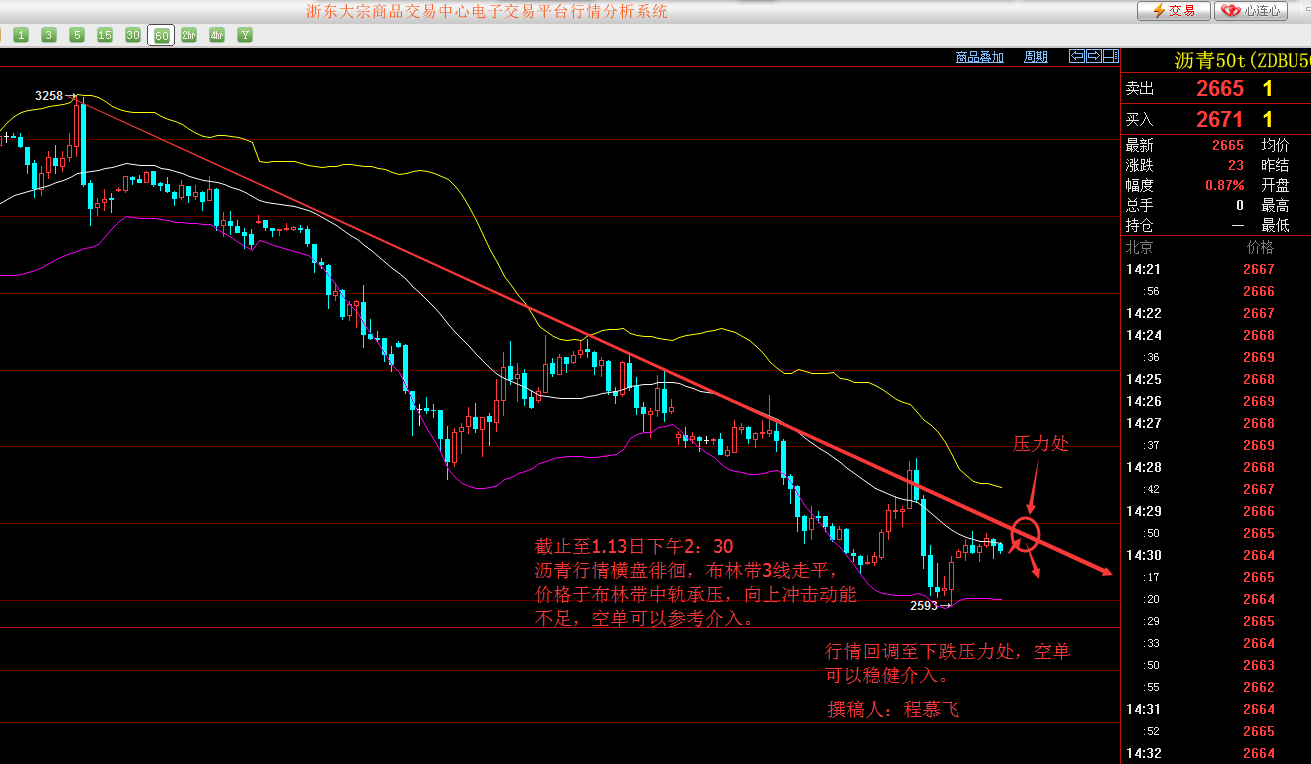The image size is (1311, 764).
Task: Open the 交易 trading button
Action: [x=1173, y=11]
